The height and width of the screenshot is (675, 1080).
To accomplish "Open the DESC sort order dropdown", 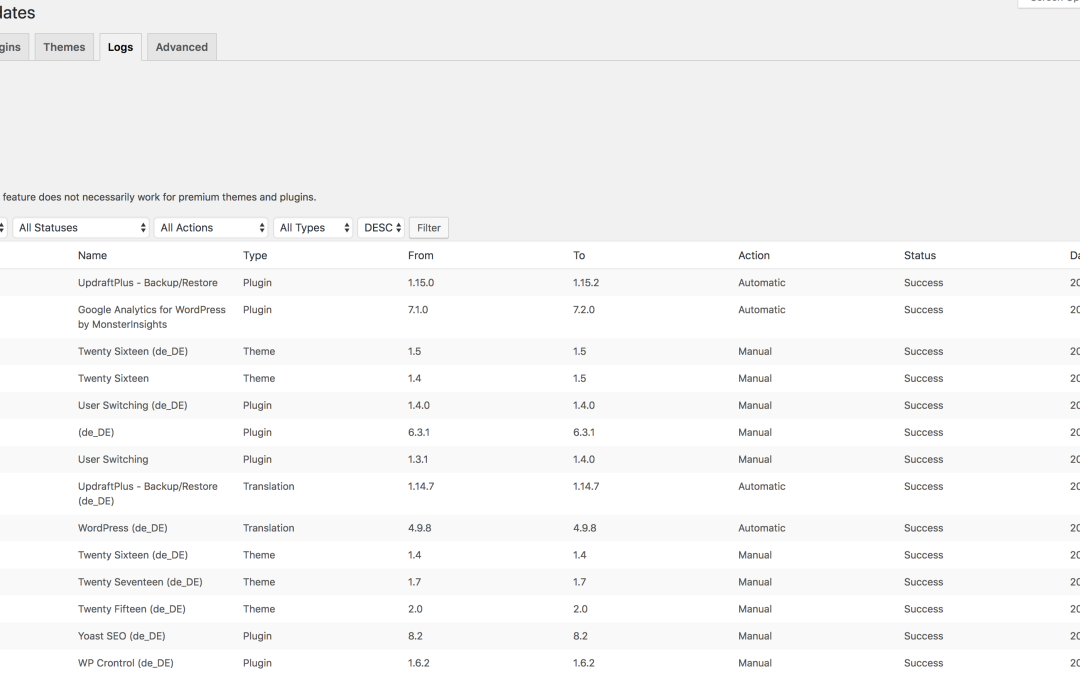I will pos(381,228).
